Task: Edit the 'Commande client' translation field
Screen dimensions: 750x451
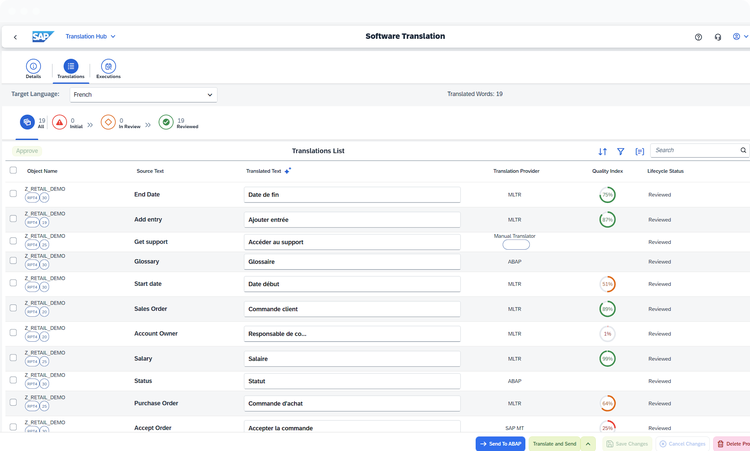Action: point(352,309)
